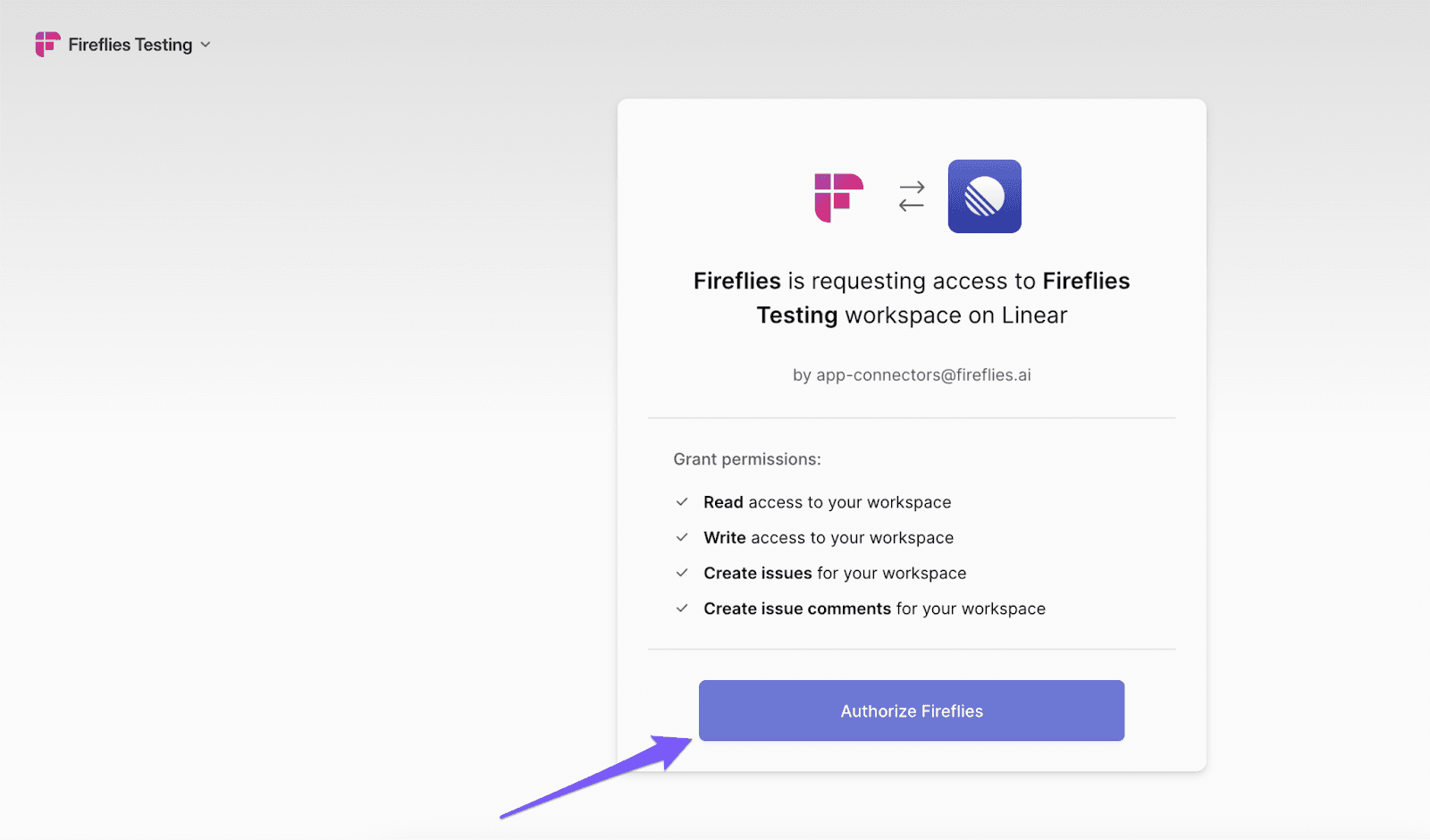The image size is (1430, 840).
Task: Click the Grant permissions heading
Action: point(747,459)
